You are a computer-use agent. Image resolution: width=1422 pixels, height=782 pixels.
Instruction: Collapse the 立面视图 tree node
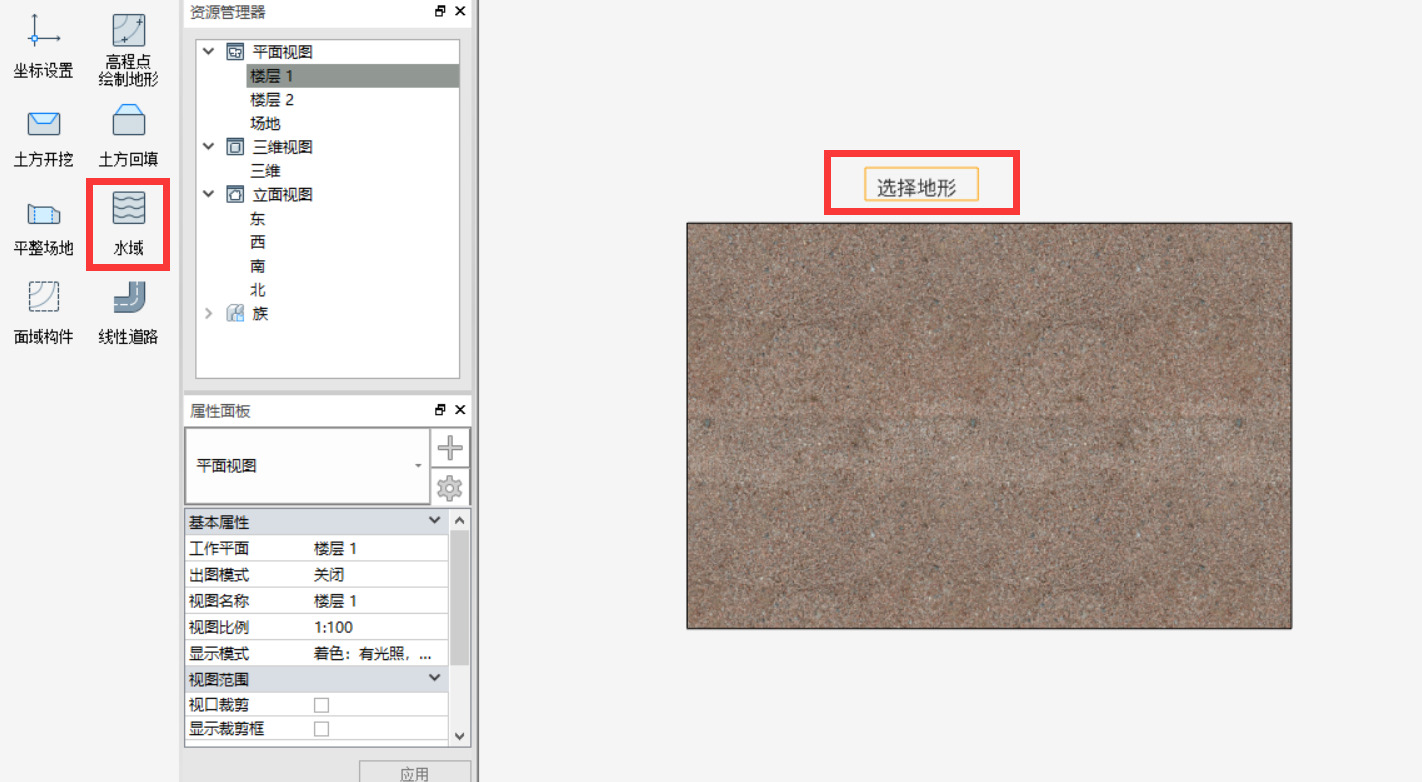point(208,194)
